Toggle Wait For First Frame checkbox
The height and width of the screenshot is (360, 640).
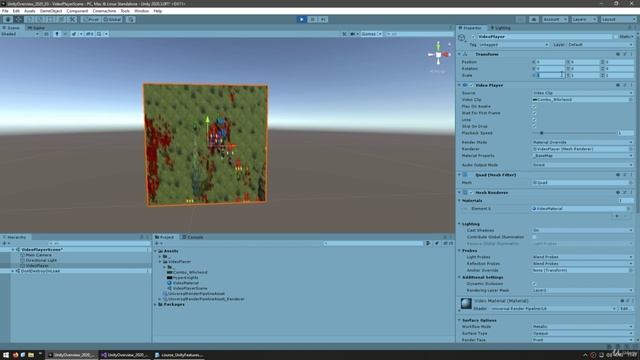click(534, 113)
